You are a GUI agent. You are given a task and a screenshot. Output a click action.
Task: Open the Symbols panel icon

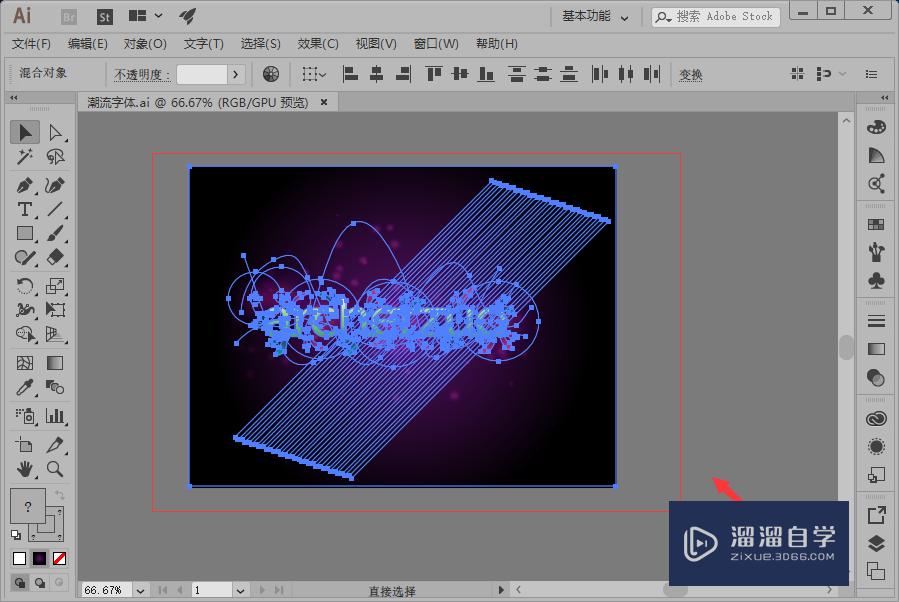(876, 281)
